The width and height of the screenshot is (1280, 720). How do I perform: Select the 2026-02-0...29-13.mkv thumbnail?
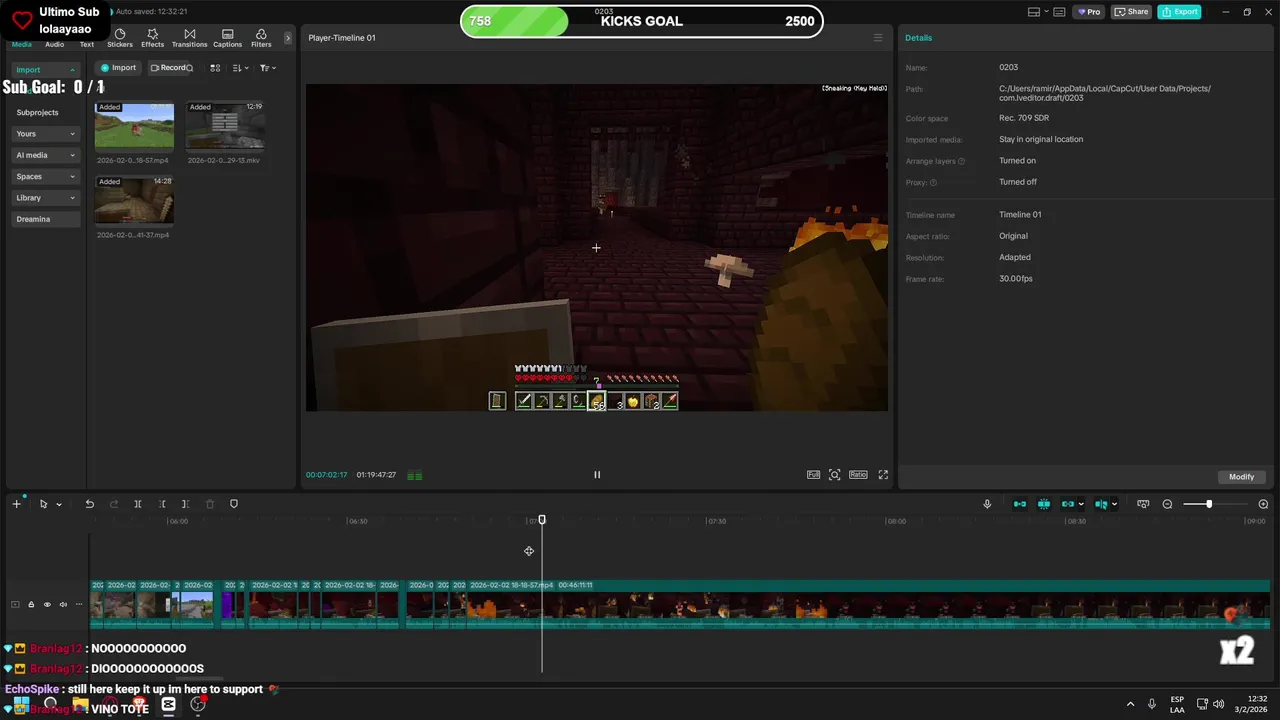[x=225, y=125]
